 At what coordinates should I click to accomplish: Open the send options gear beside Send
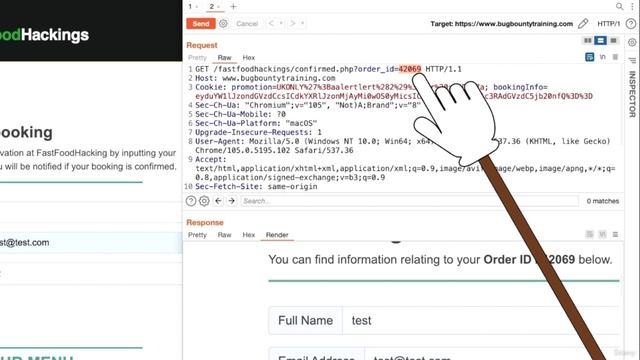click(223, 24)
